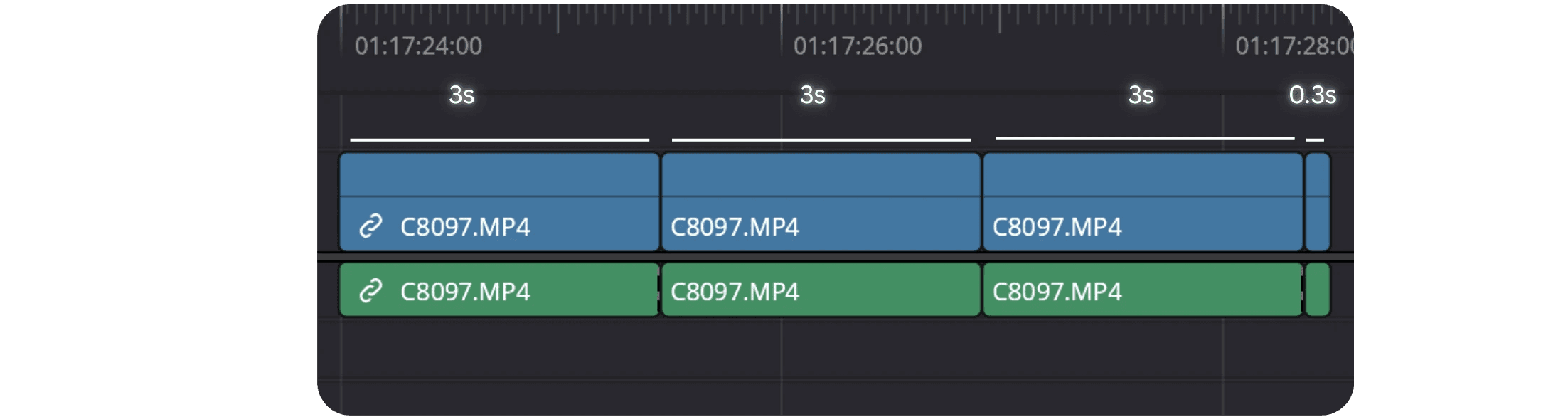The height and width of the screenshot is (417, 1568).
Task: Click the short 0.3s video clip on the right
Action: click(1317, 203)
